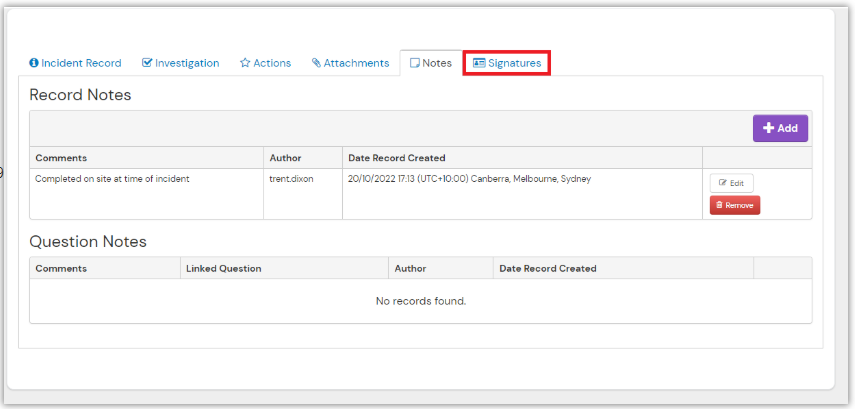
Task: Click the checkmark icon beside Investigation
Action: pos(147,63)
